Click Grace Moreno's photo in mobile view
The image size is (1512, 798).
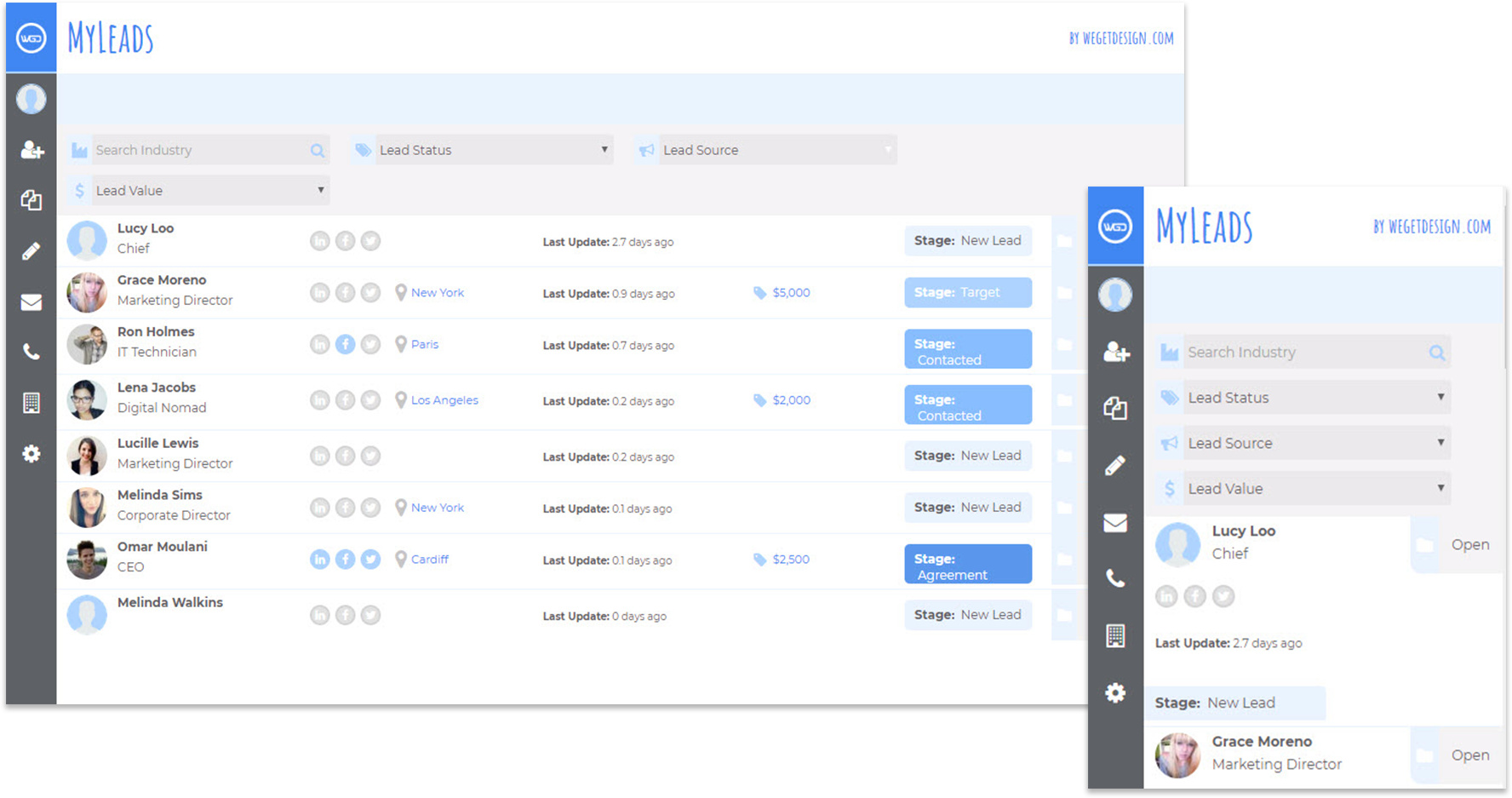point(1177,755)
